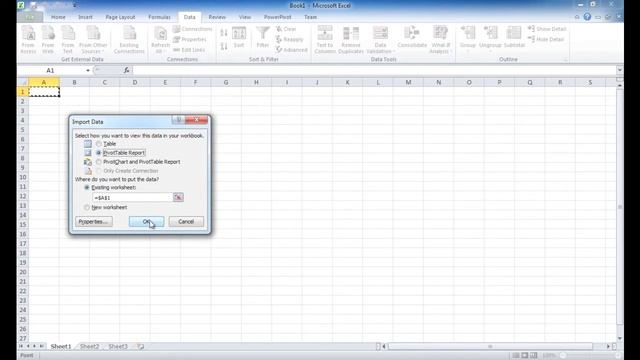This screenshot has height=360, width=640.
Task: Switch to the Insert tab
Action: coord(85,17)
